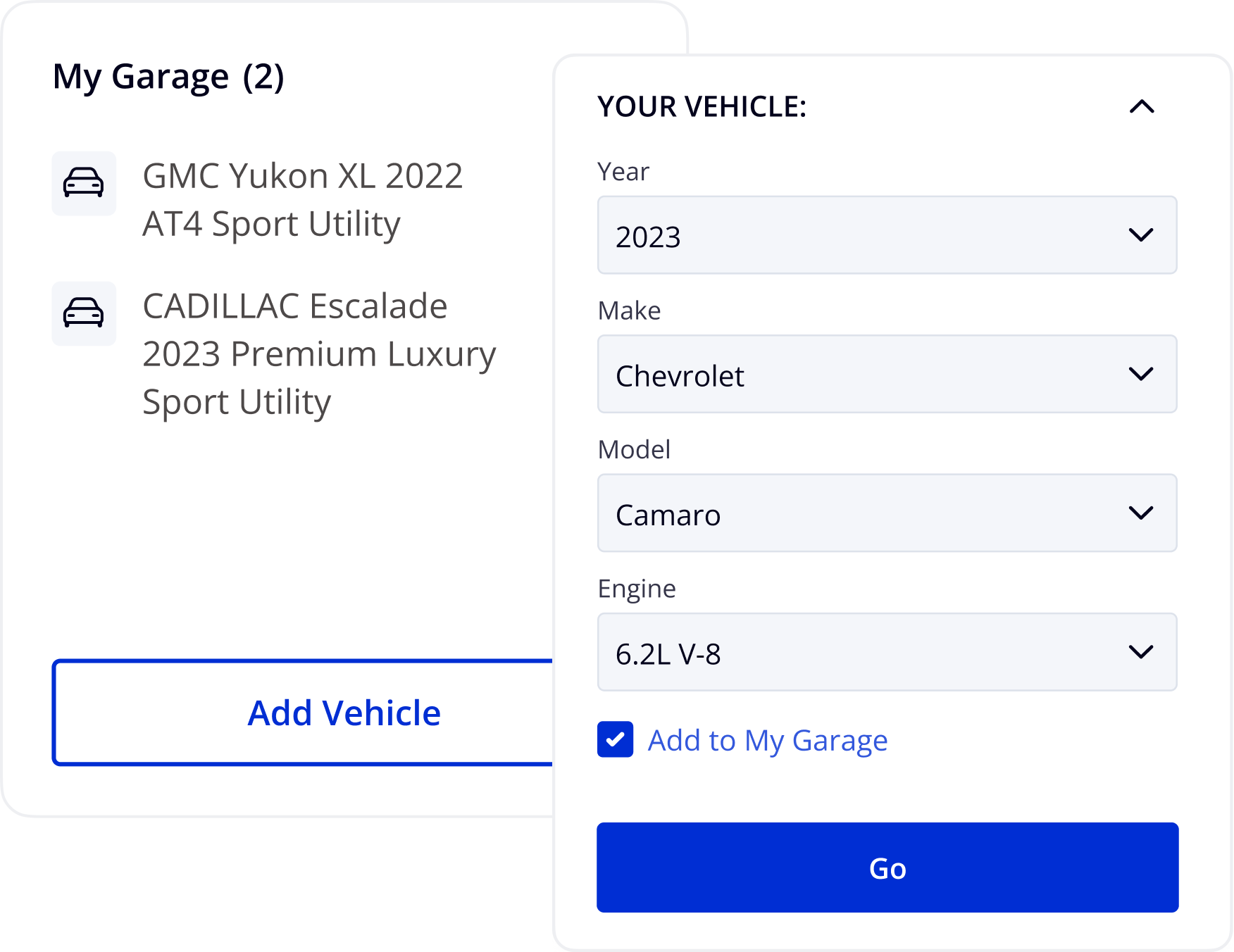The width and height of the screenshot is (1234, 952).
Task: Uncheck the Add to My Garage checkbox
Action: (x=615, y=739)
